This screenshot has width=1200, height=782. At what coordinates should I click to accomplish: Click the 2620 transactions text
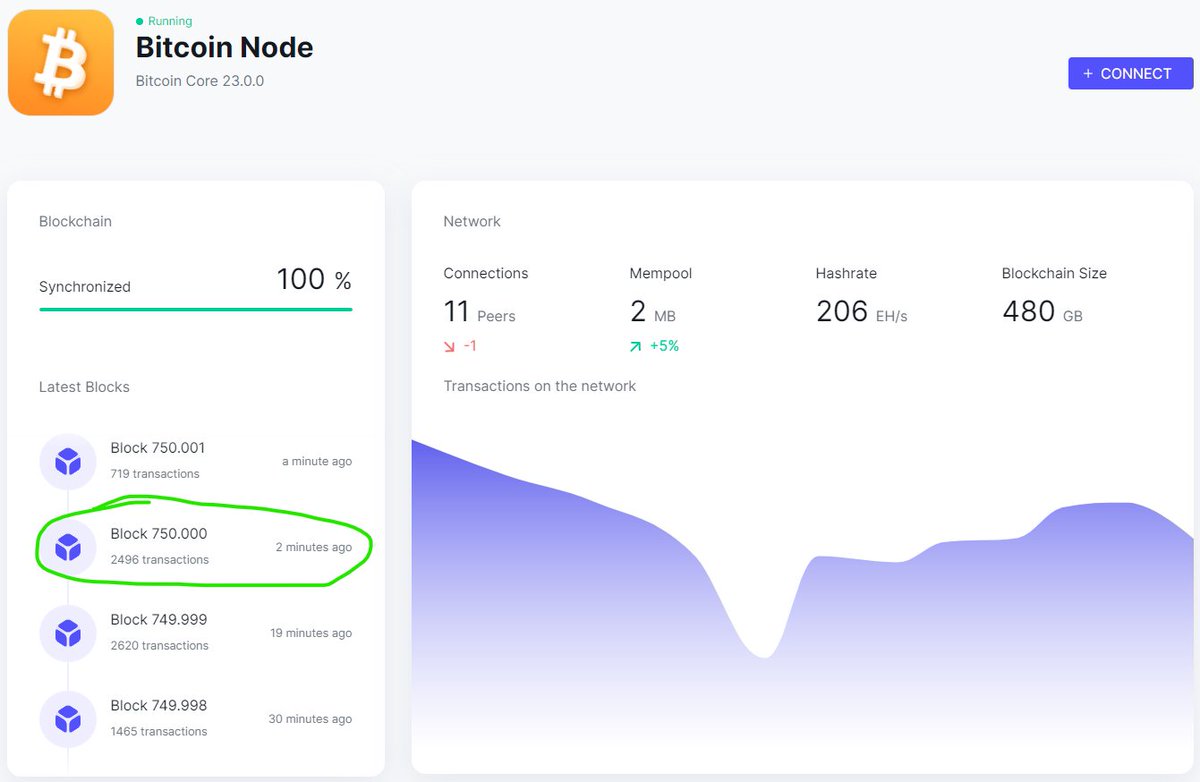160,646
